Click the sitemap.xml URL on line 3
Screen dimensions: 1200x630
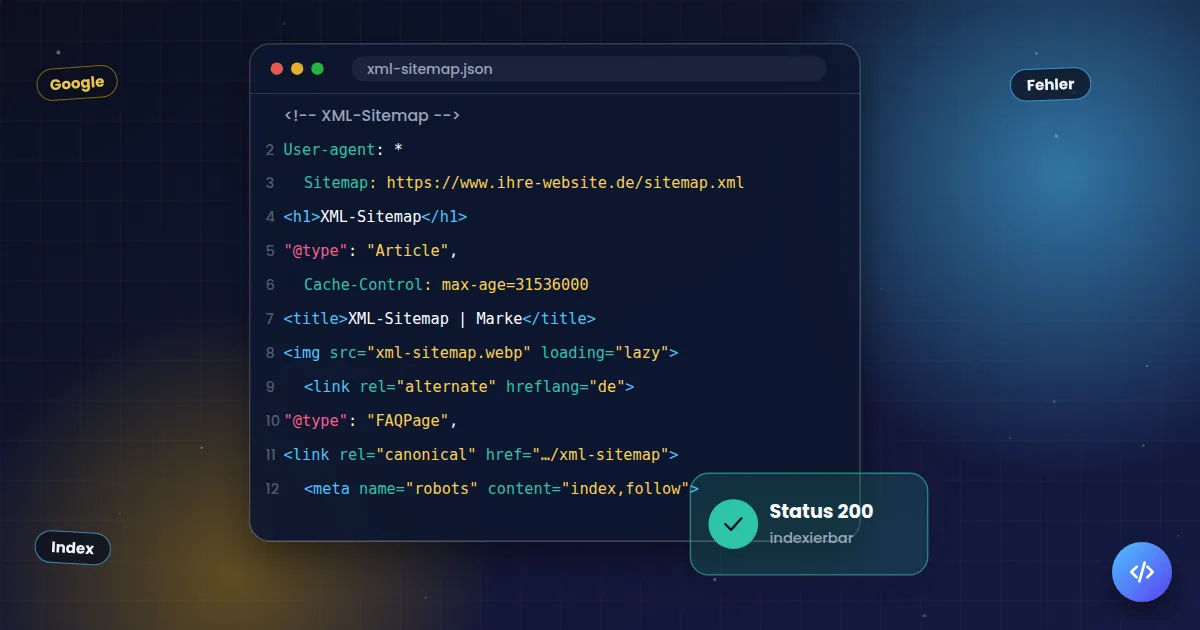(565, 183)
